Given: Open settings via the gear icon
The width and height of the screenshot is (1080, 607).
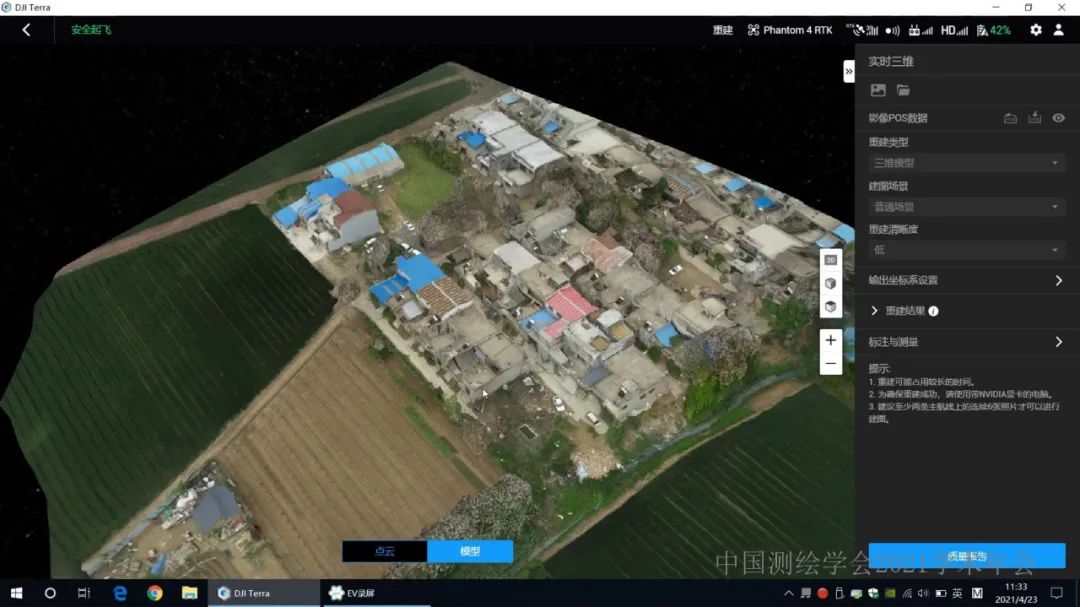Looking at the screenshot, I should (x=1035, y=30).
